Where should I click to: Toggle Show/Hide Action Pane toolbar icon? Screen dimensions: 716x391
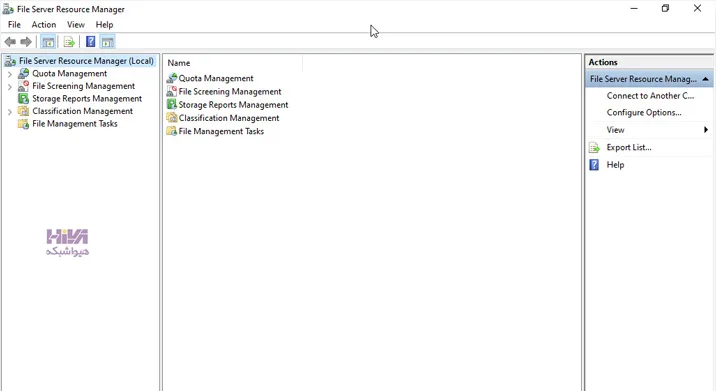pyautogui.click(x=107, y=42)
